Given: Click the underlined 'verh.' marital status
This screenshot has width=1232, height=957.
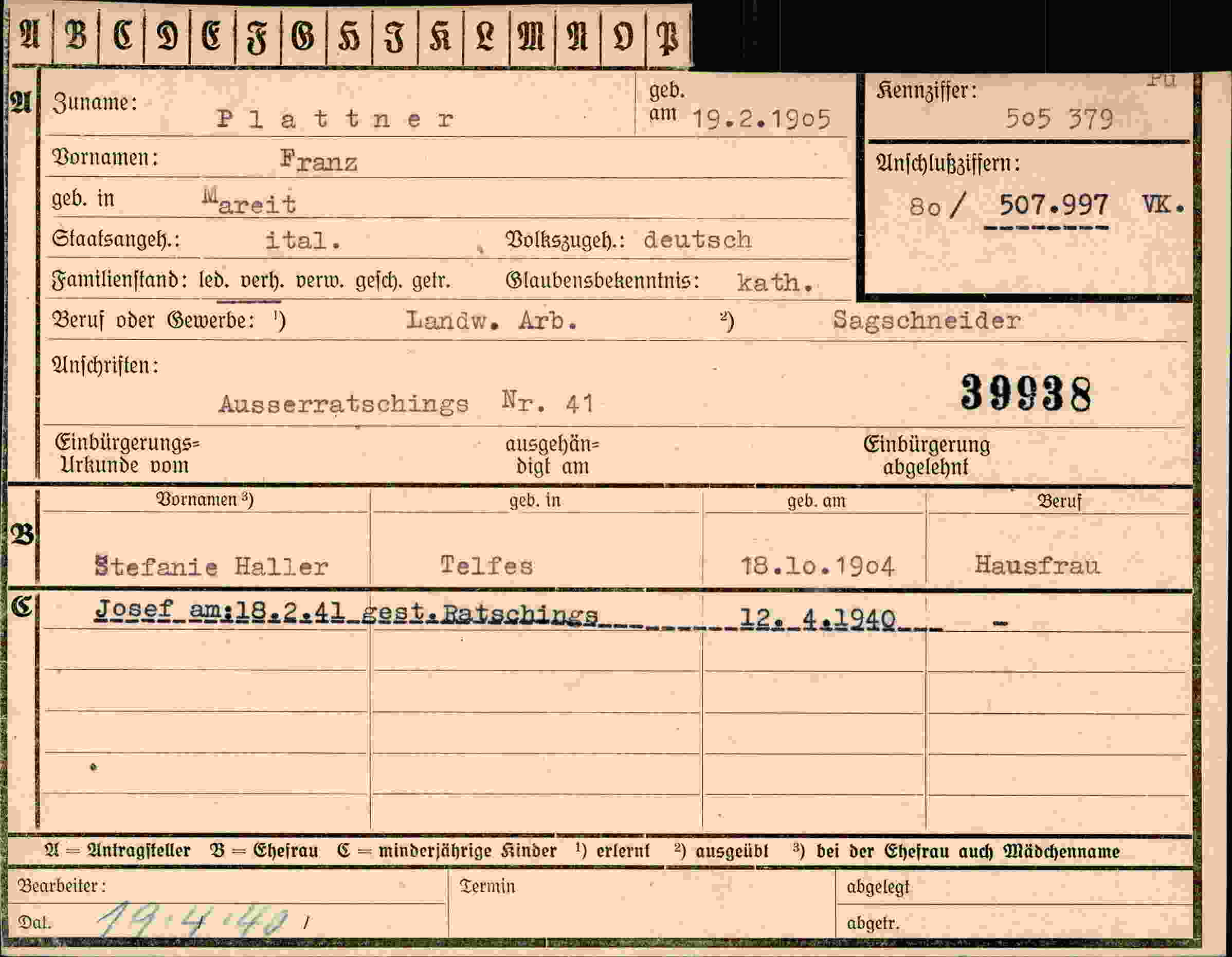Looking at the screenshot, I should pos(262,281).
